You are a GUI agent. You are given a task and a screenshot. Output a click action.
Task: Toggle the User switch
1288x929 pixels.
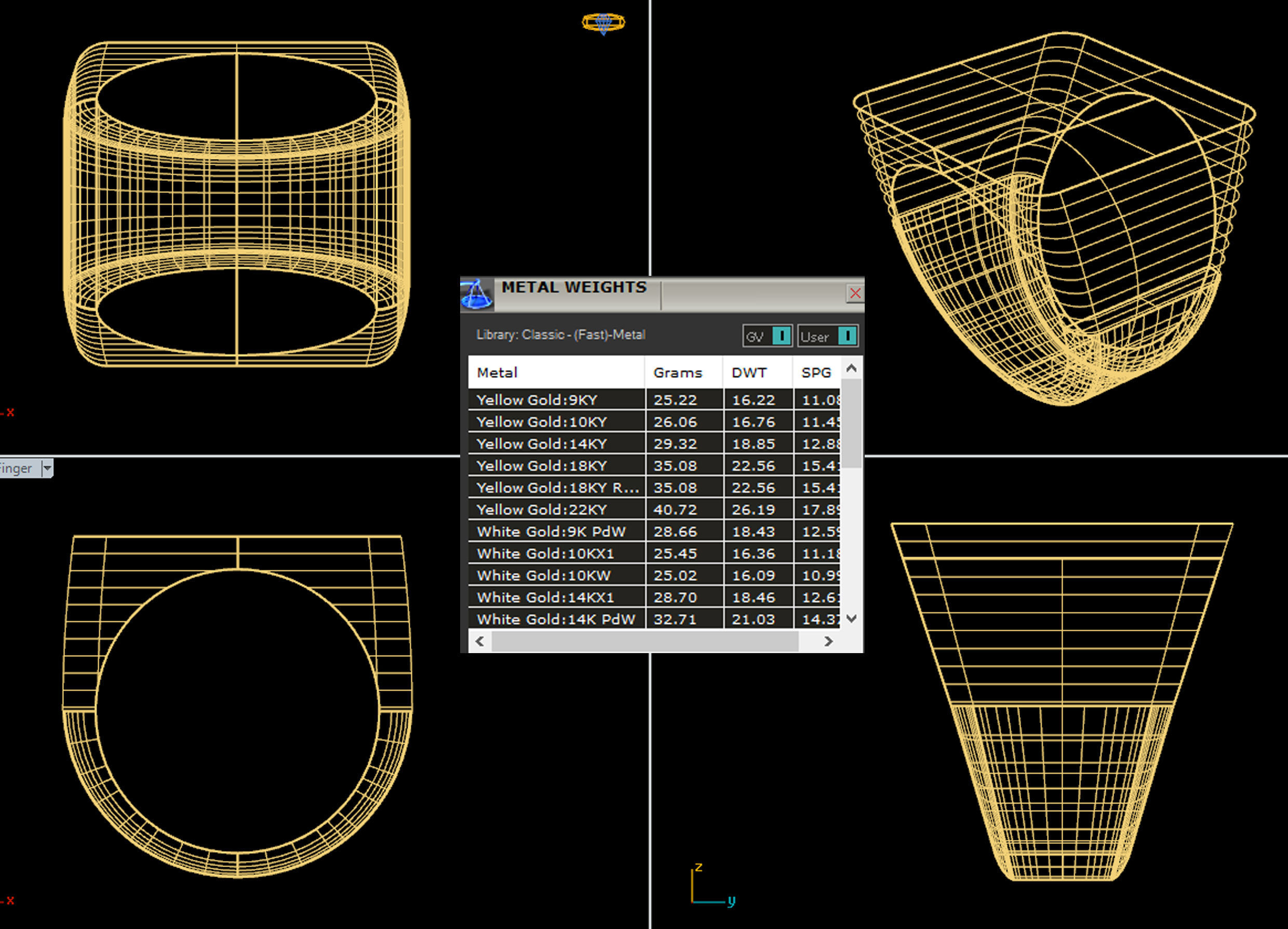[827, 336]
